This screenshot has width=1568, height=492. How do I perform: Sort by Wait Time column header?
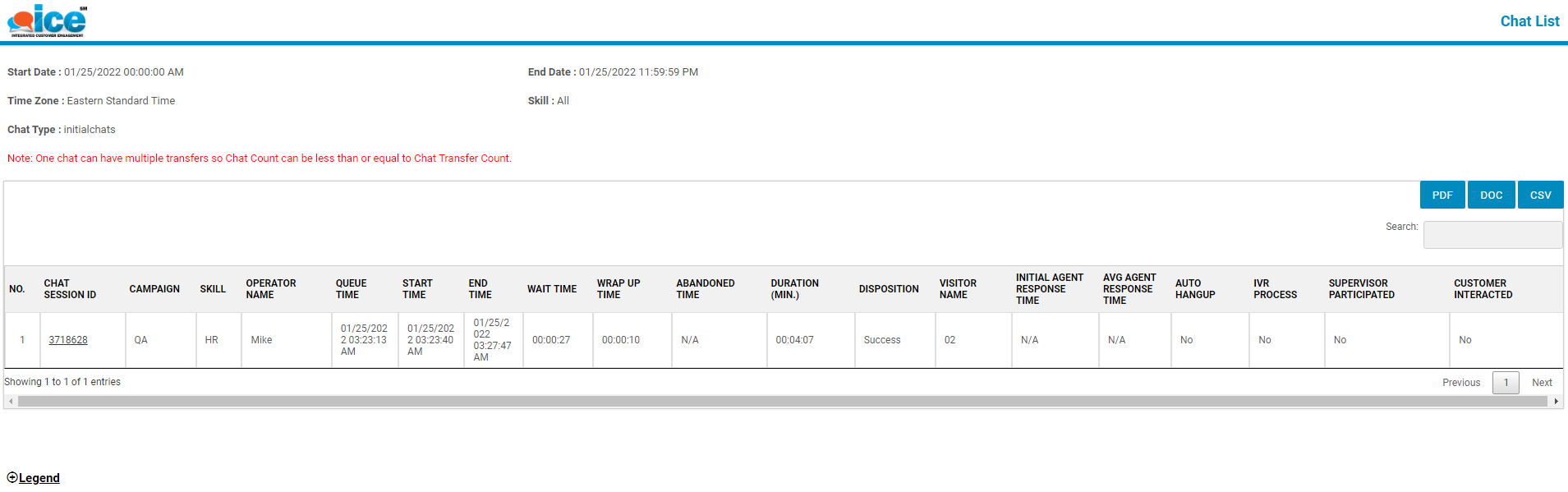552,289
